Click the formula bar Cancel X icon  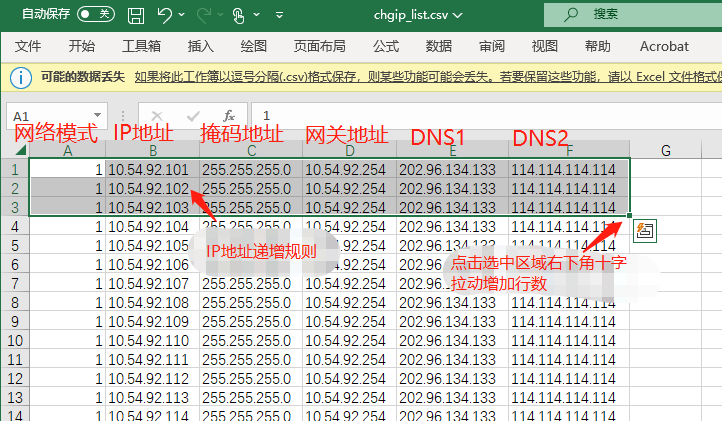(x=157, y=116)
